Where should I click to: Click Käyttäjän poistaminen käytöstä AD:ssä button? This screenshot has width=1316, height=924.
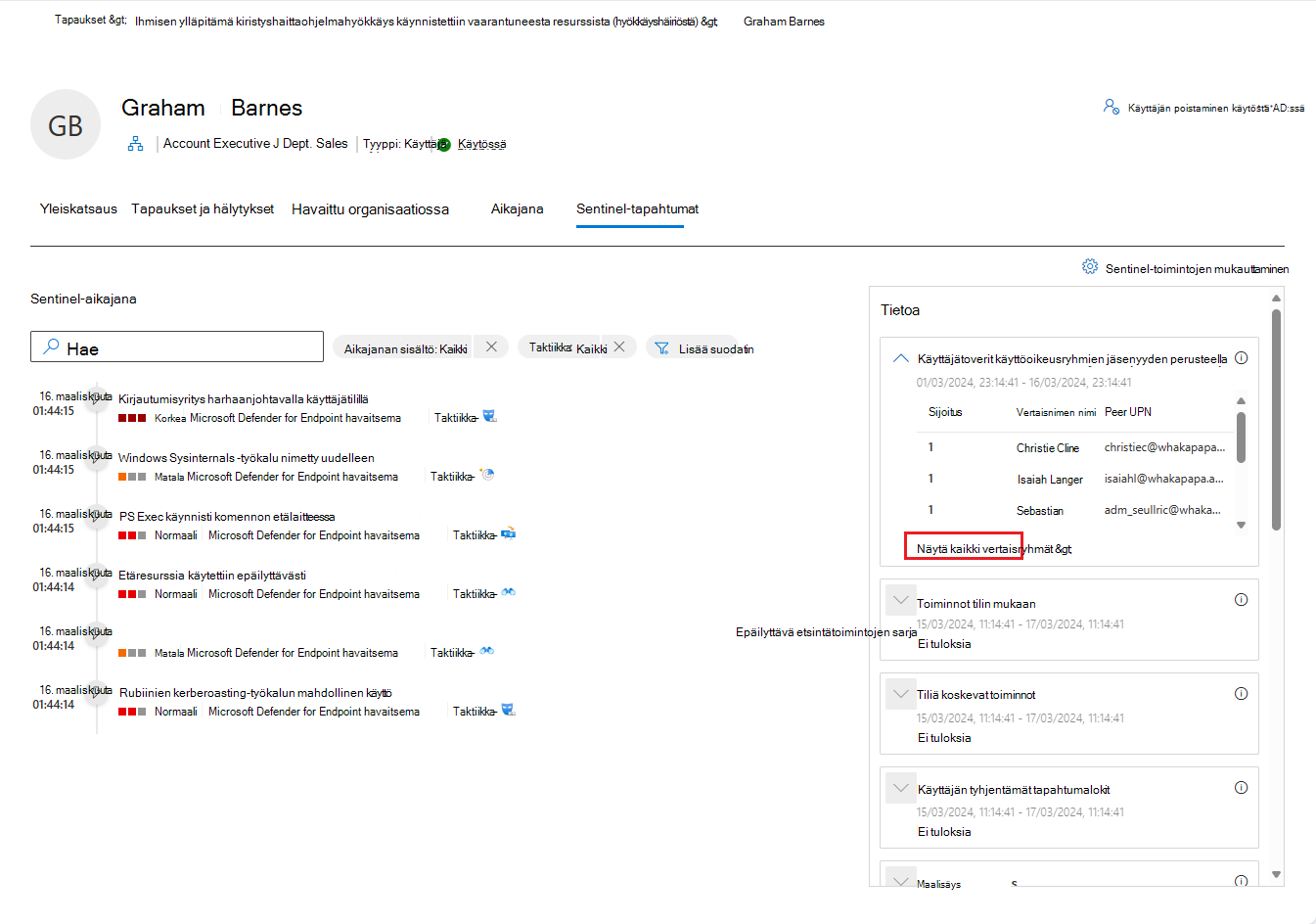[x=1203, y=108]
